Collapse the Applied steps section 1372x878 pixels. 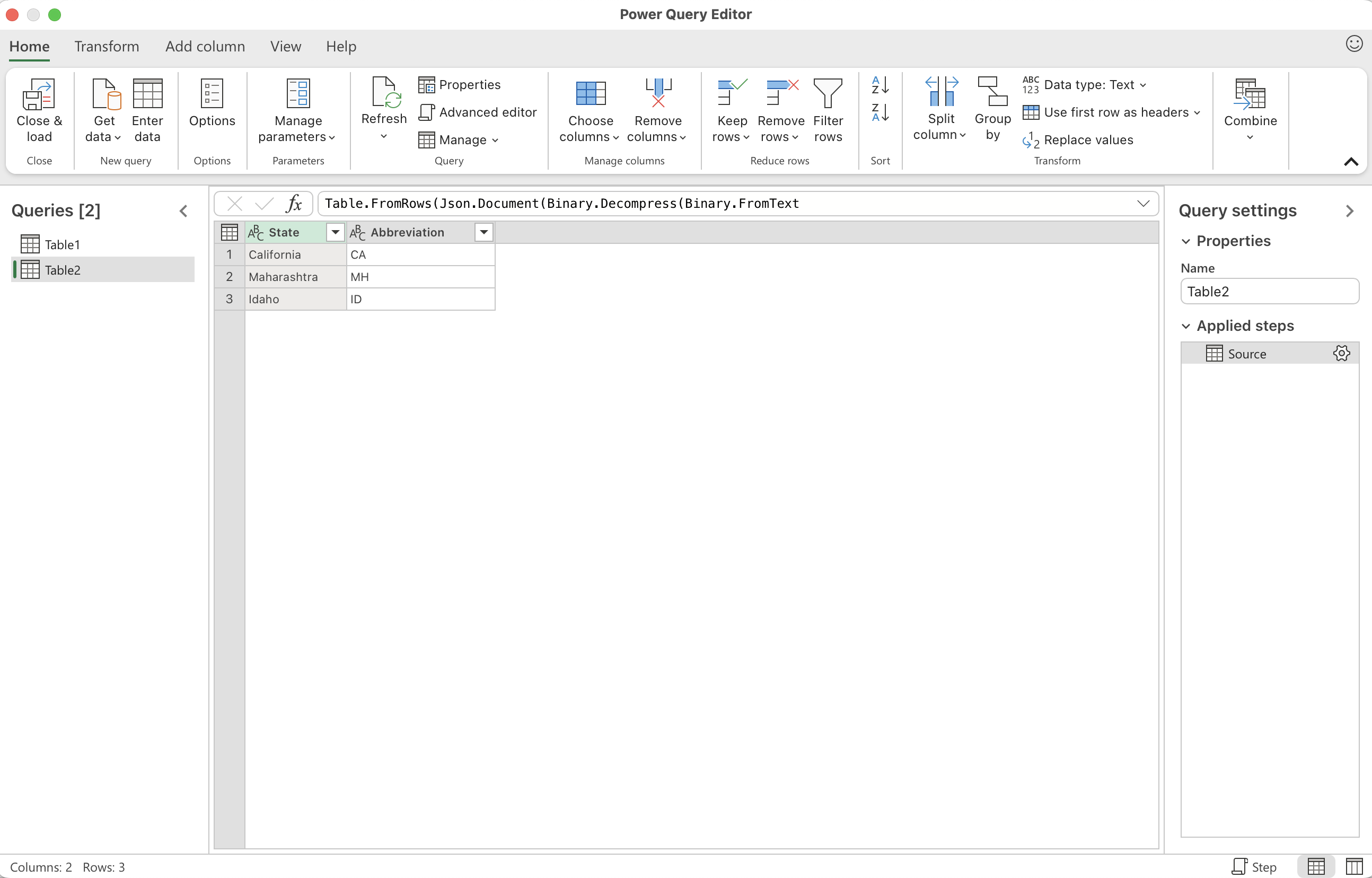(x=1185, y=326)
